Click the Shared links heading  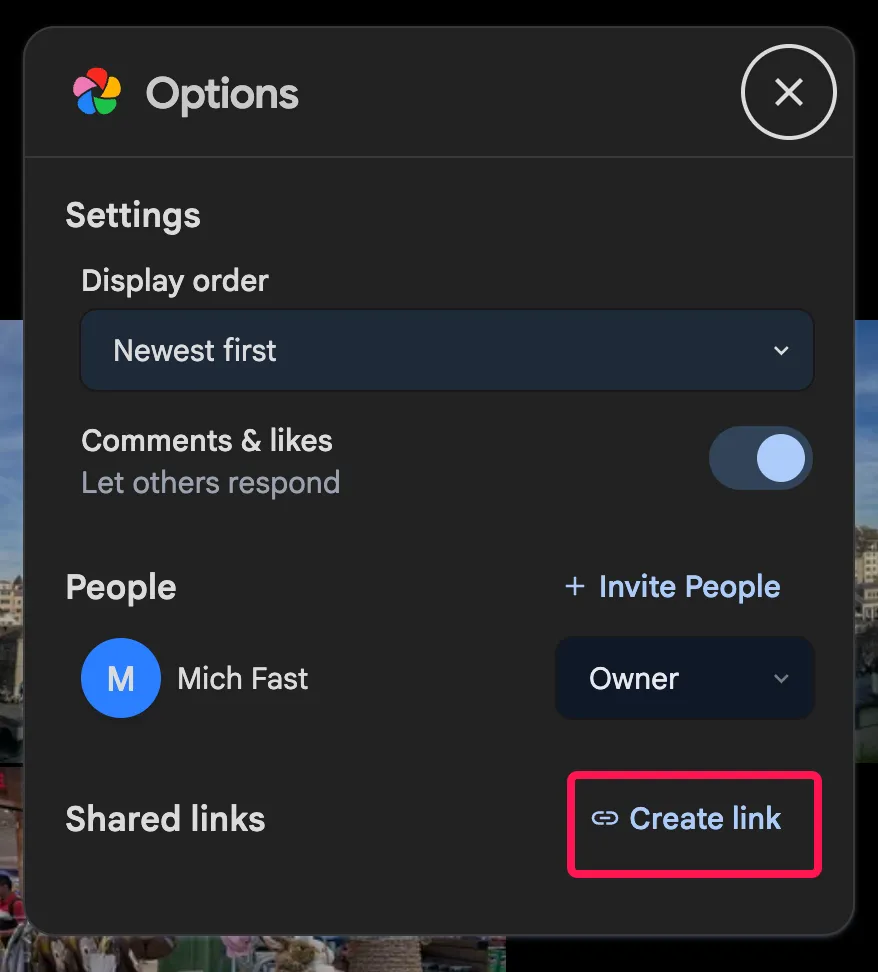tap(165, 820)
